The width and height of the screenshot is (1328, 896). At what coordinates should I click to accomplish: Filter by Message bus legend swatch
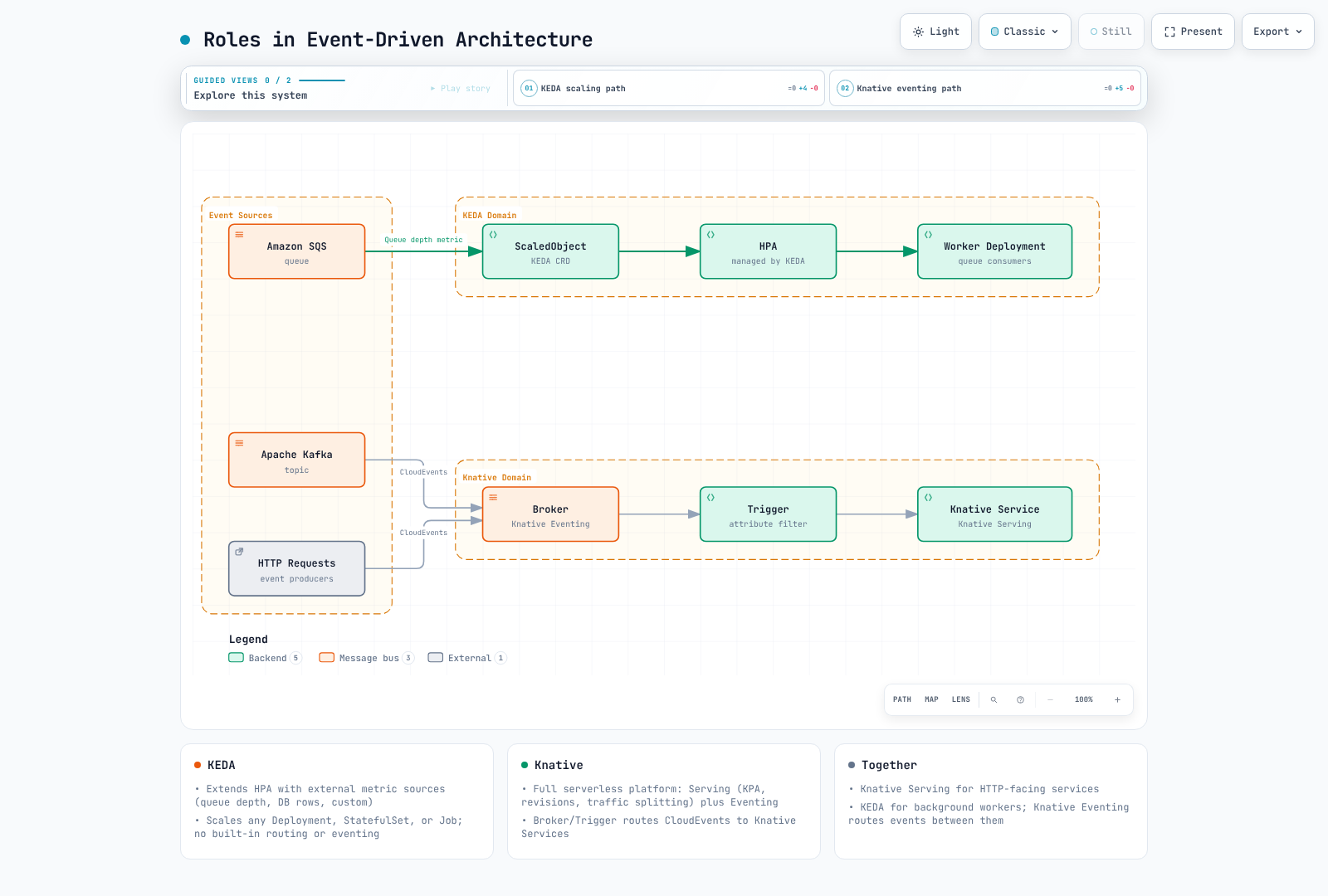(327, 658)
